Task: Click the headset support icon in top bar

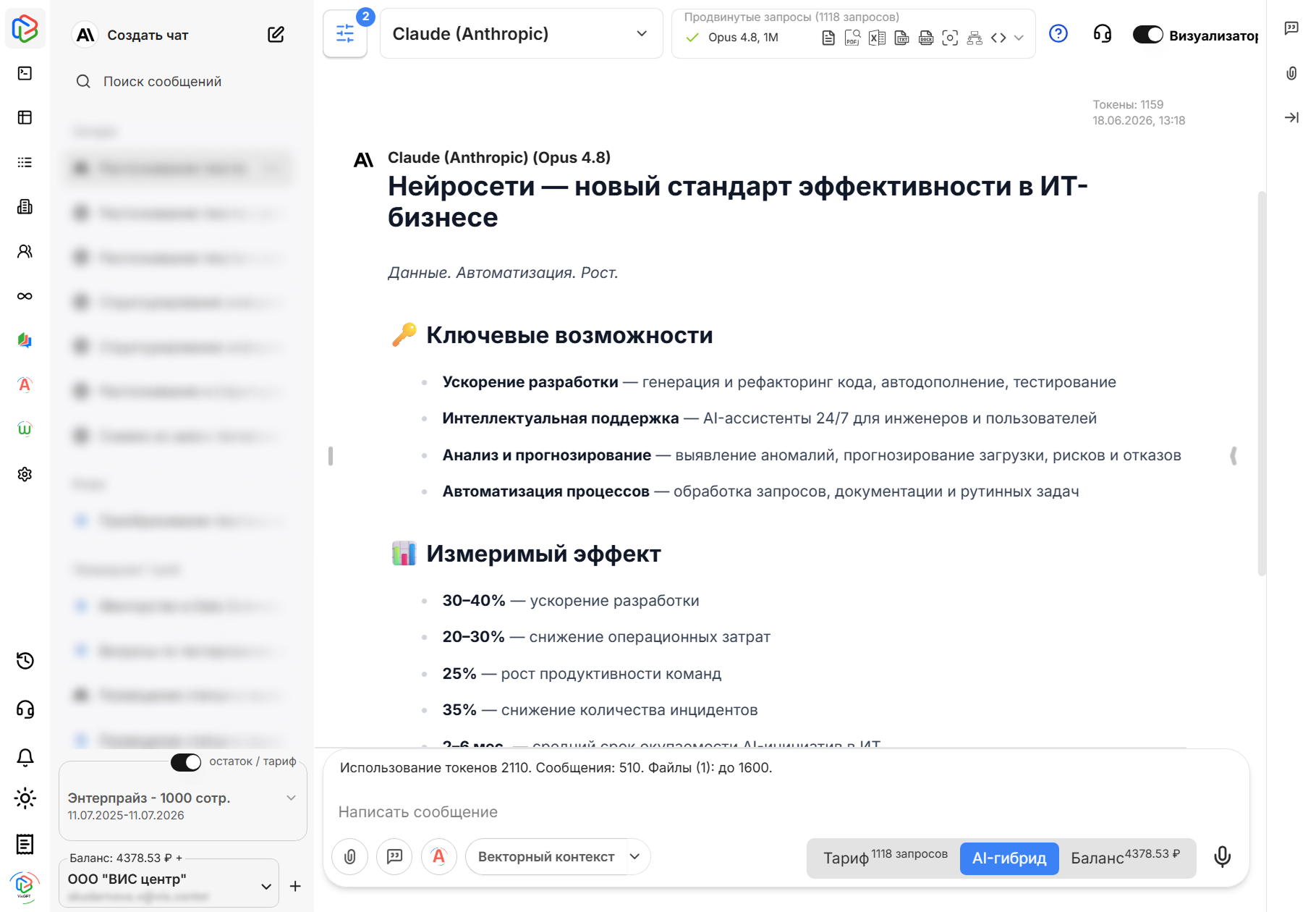Action: click(1103, 33)
